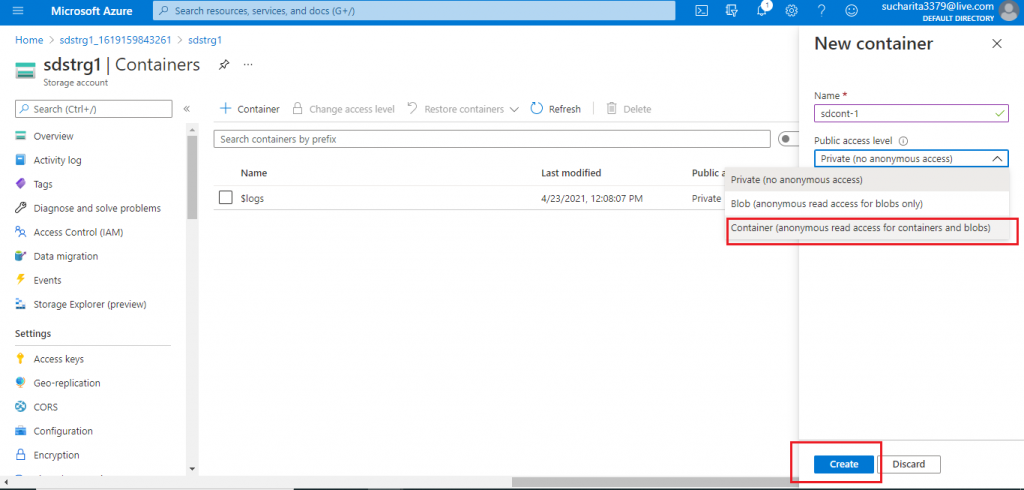Open sdstrg1_1619159843261 breadcrumb link

pyautogui.click(x=115, y=40)
